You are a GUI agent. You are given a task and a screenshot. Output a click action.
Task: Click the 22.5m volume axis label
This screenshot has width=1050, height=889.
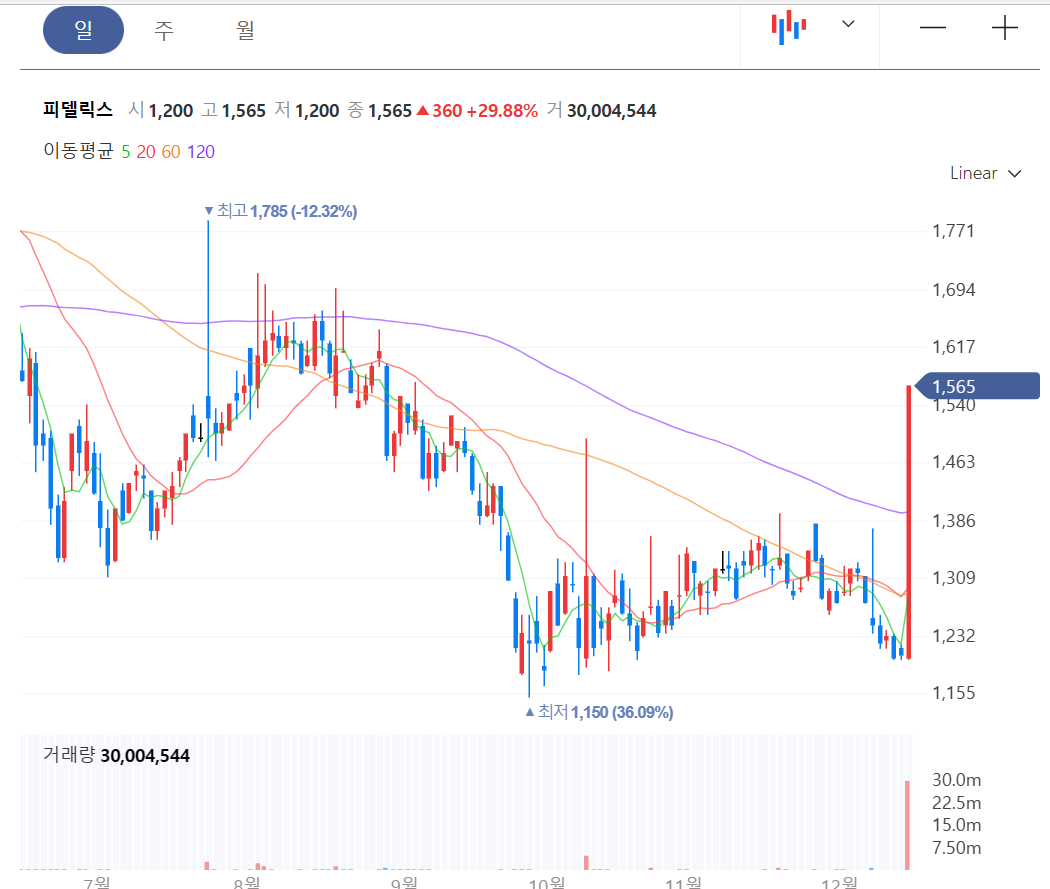point(956,803)
